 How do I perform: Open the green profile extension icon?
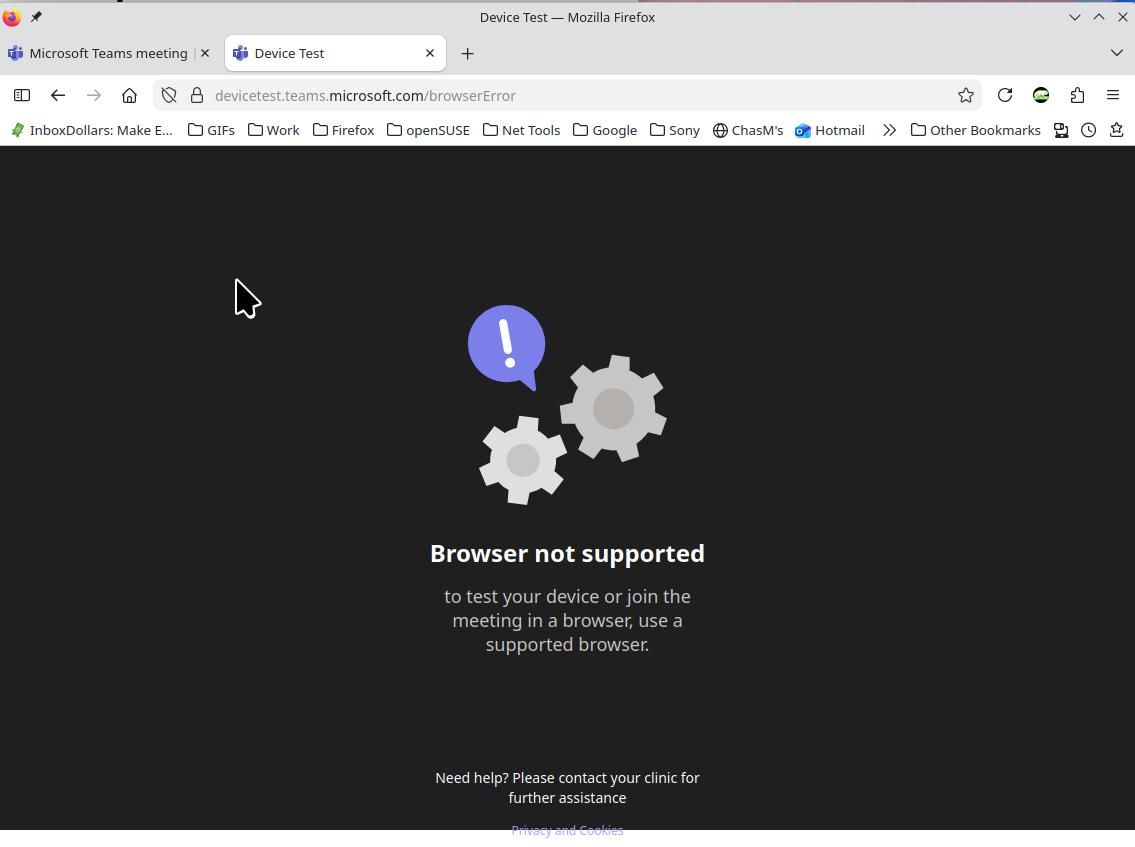pyautogui.click(x=1041, y=95)
